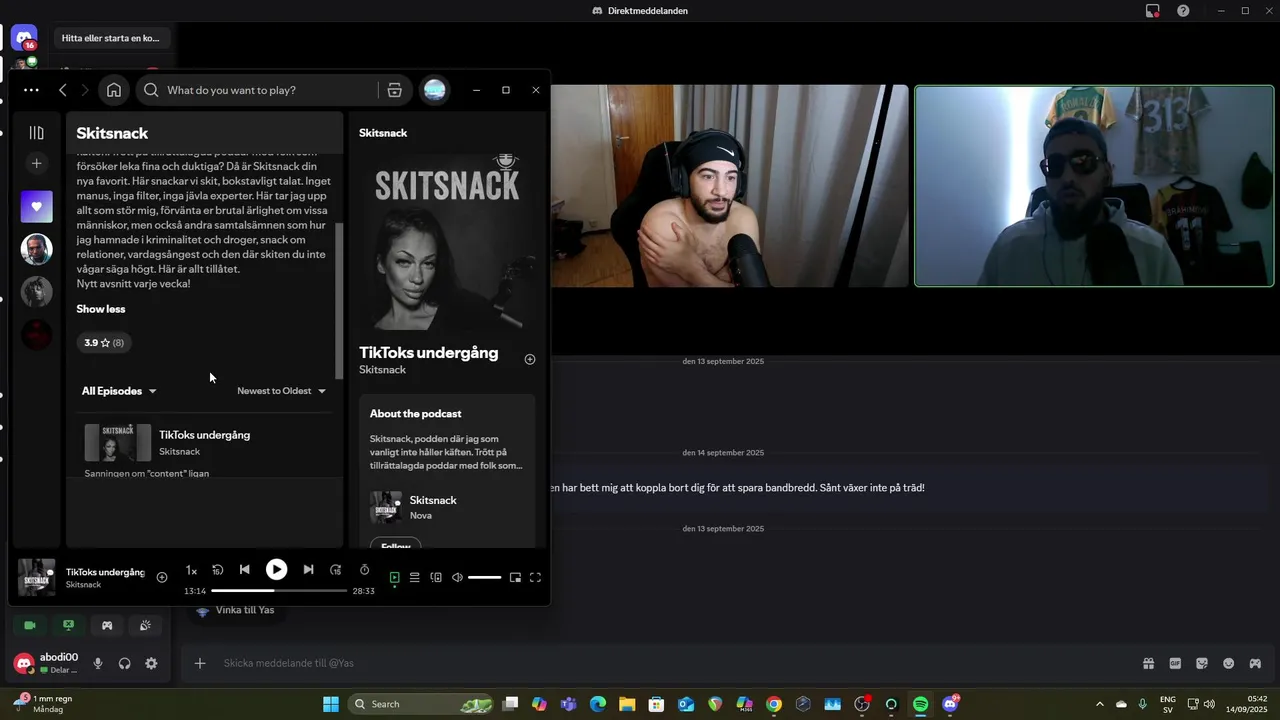Show hidden system tray icons
Image resolution: width=1280 pixels, height=720 pixels.
pyautogui.click(x=1100, y=704)
